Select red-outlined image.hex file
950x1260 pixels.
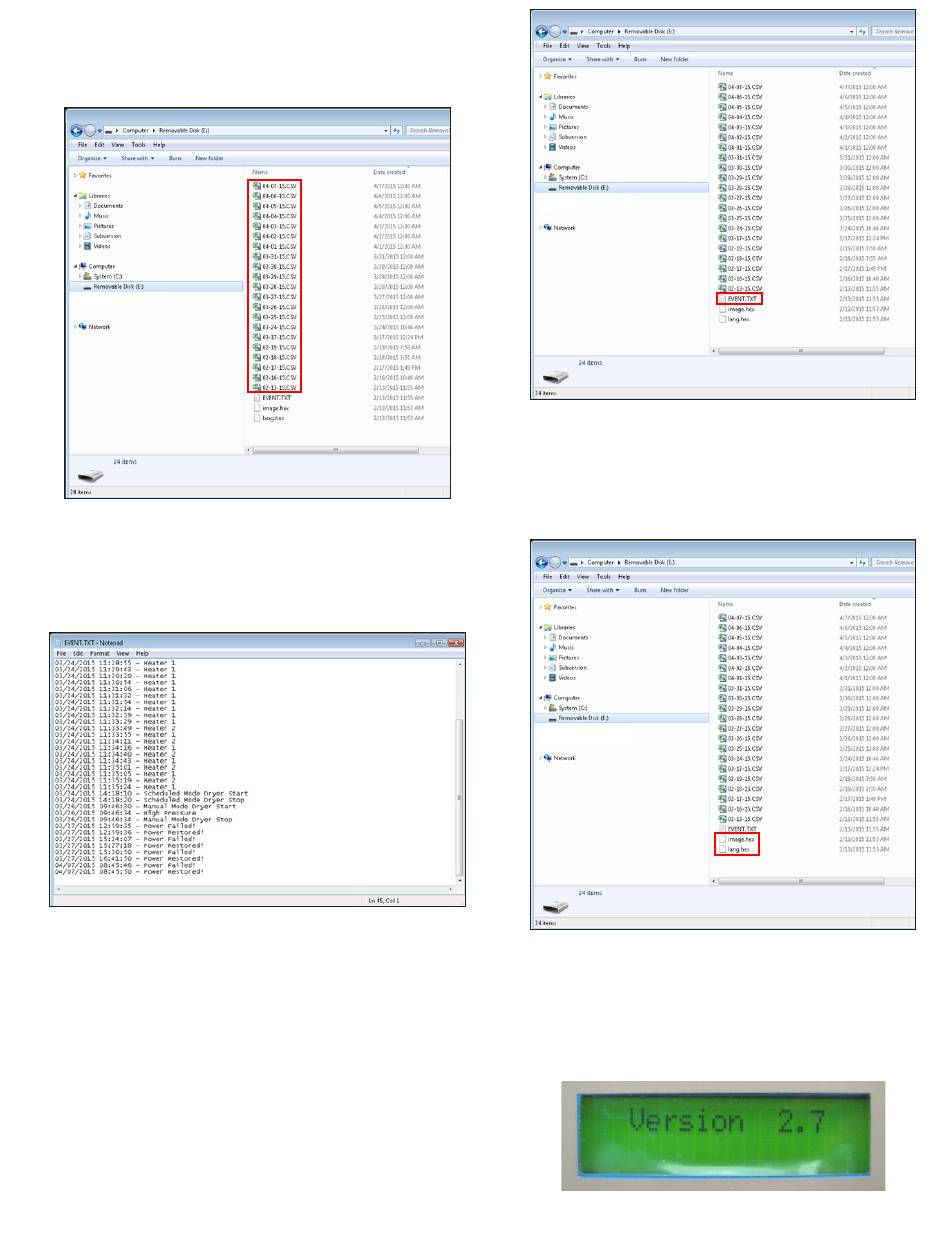click(x=741, y=839)
